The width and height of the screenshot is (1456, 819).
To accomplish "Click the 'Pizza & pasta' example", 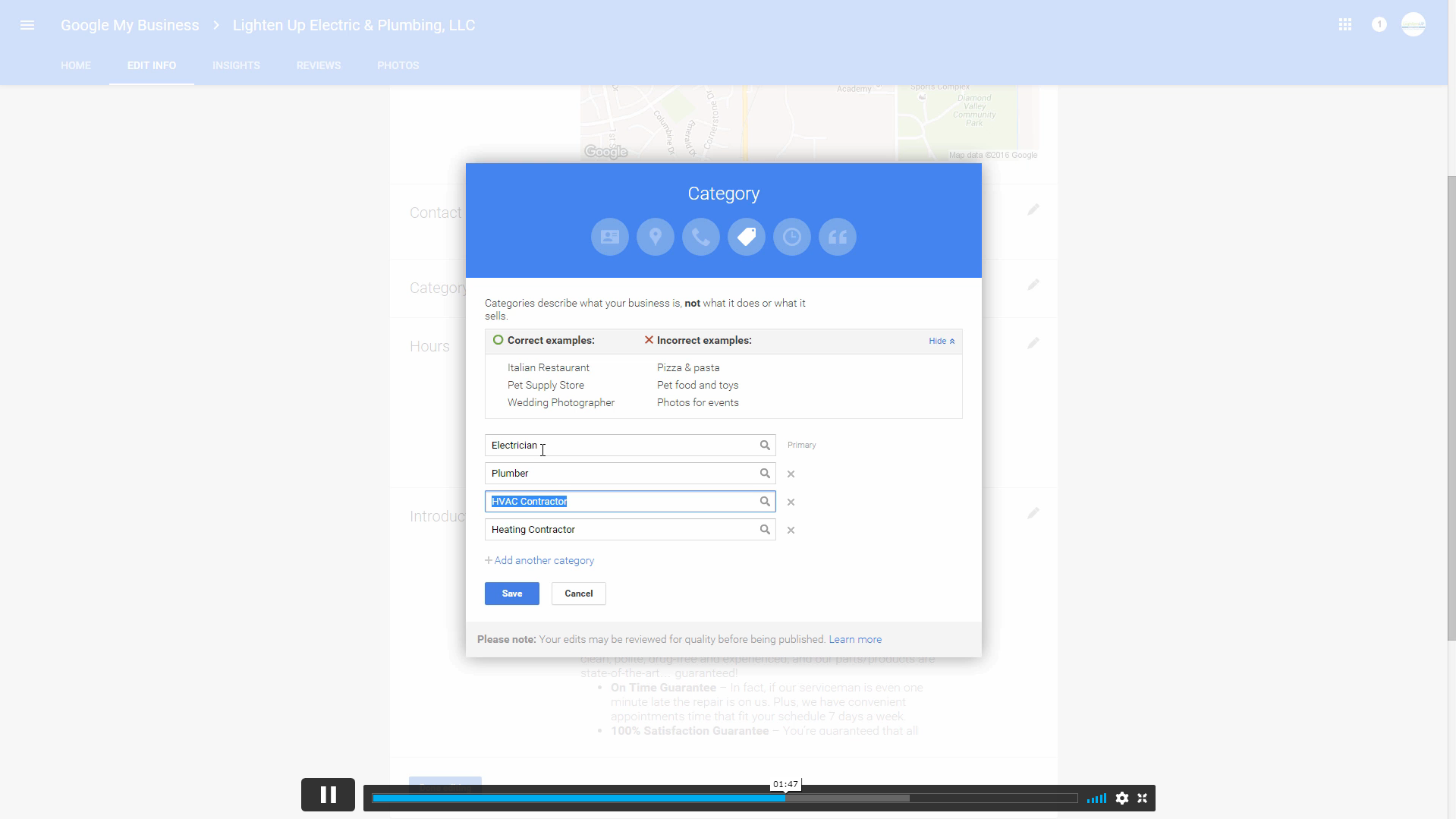I will (x=688, y=368).
